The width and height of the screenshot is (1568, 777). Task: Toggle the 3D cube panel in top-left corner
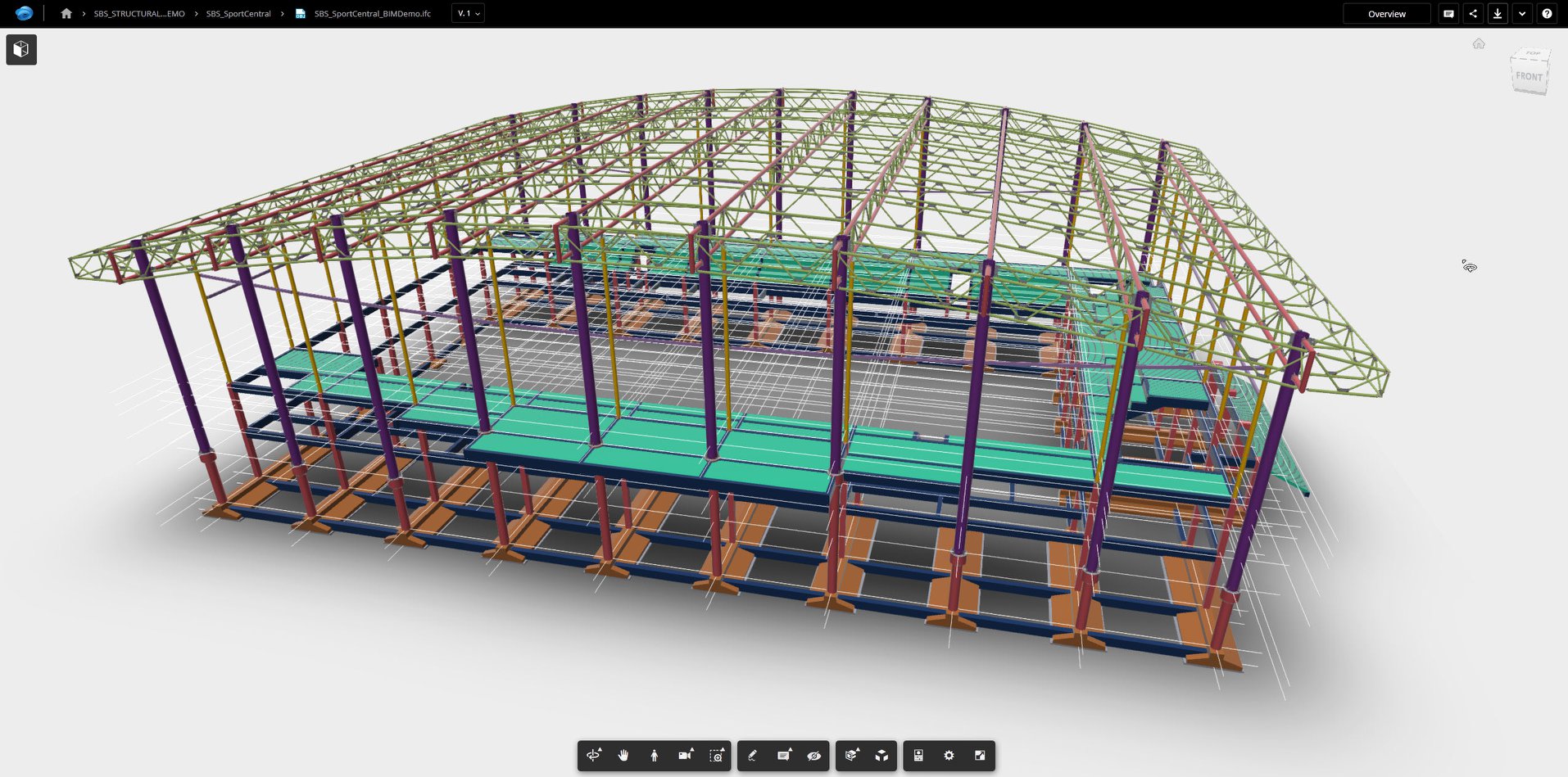[x=21, y=49]
